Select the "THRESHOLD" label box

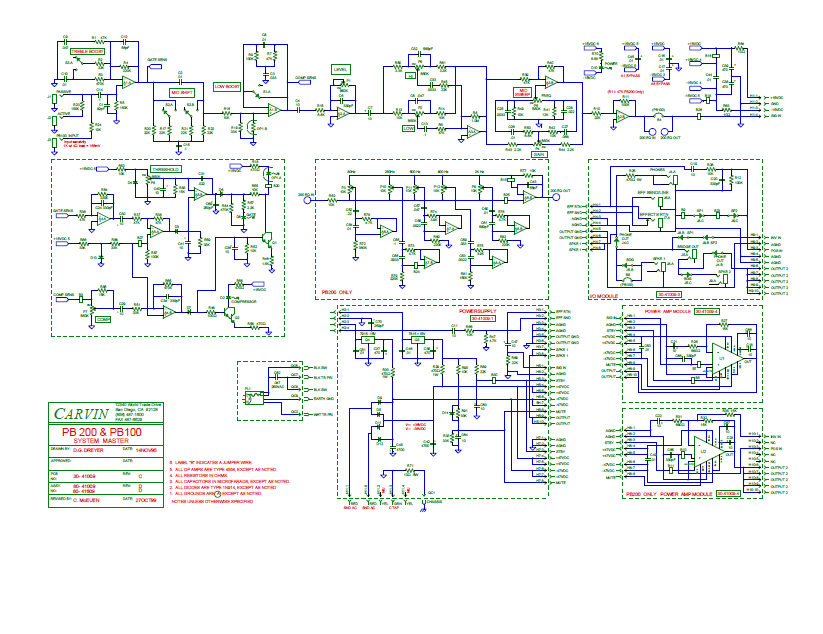click(166, 169)
